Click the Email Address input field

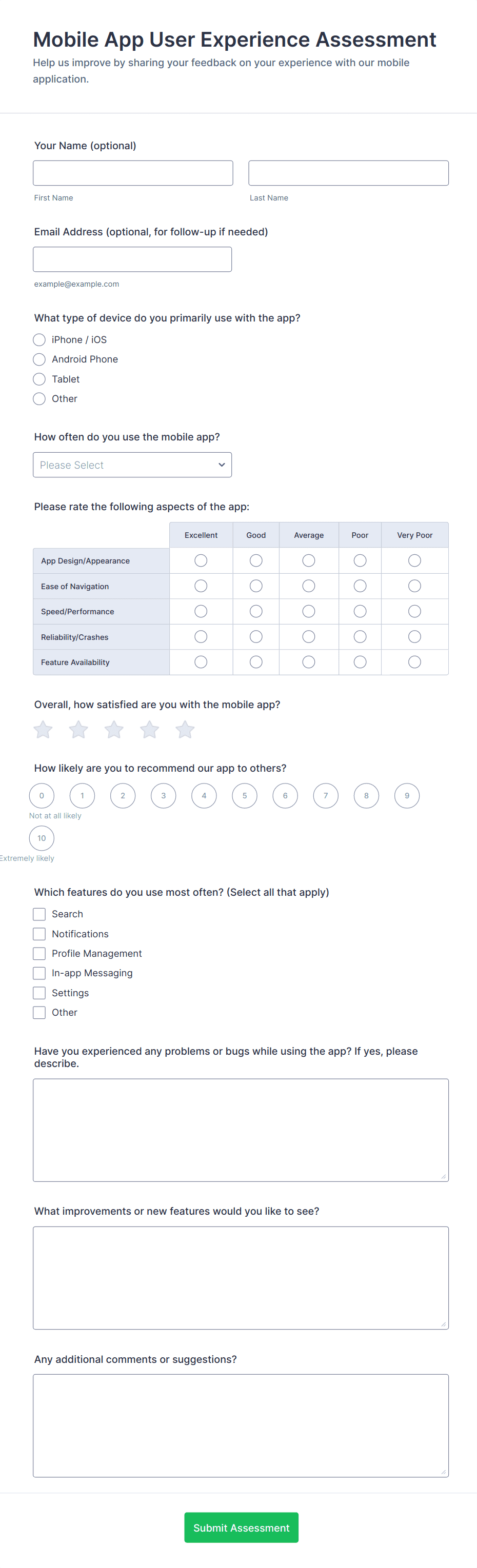click(x=132, y=259)
